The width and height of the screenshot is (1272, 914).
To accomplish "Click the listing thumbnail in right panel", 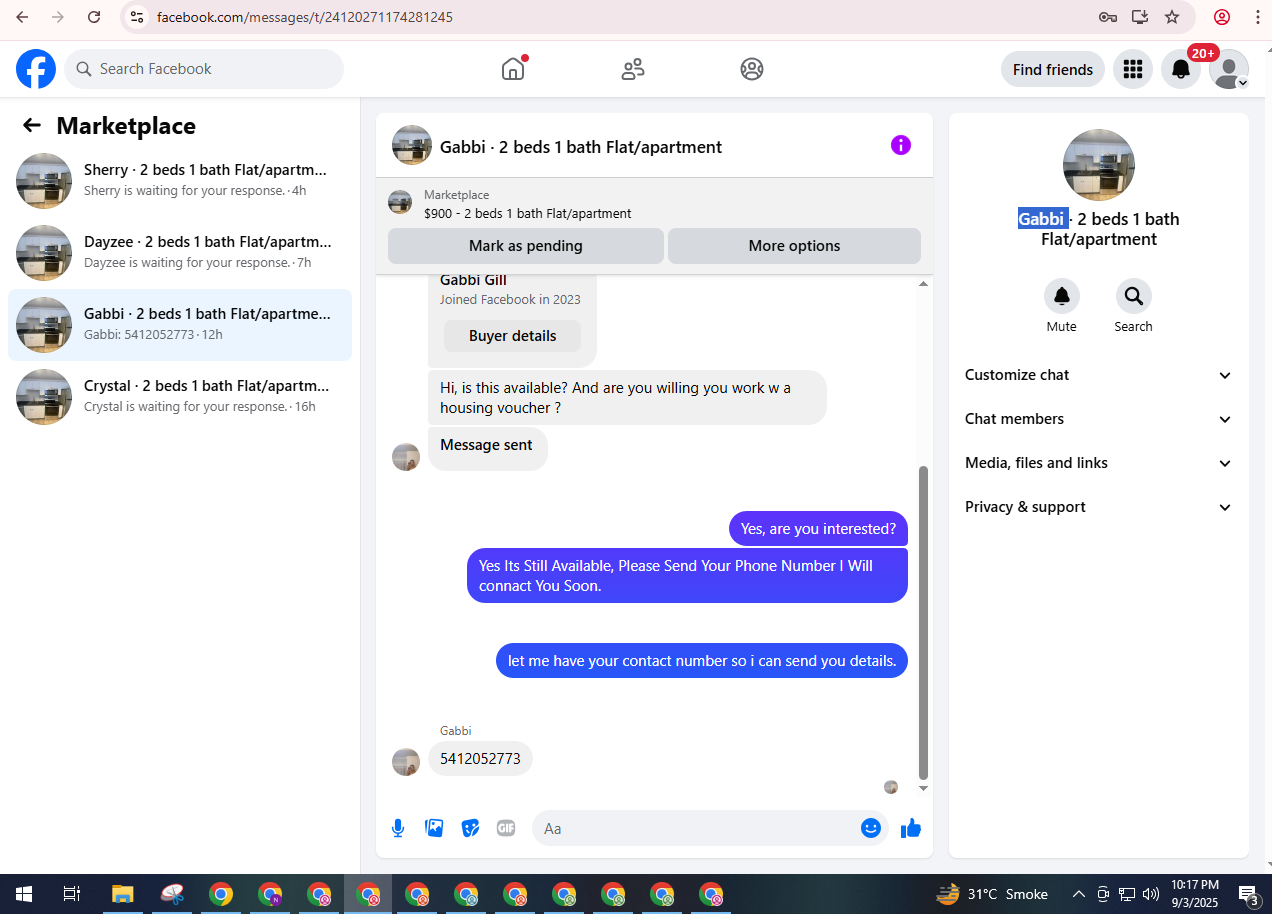I will tap(1099, 165).
